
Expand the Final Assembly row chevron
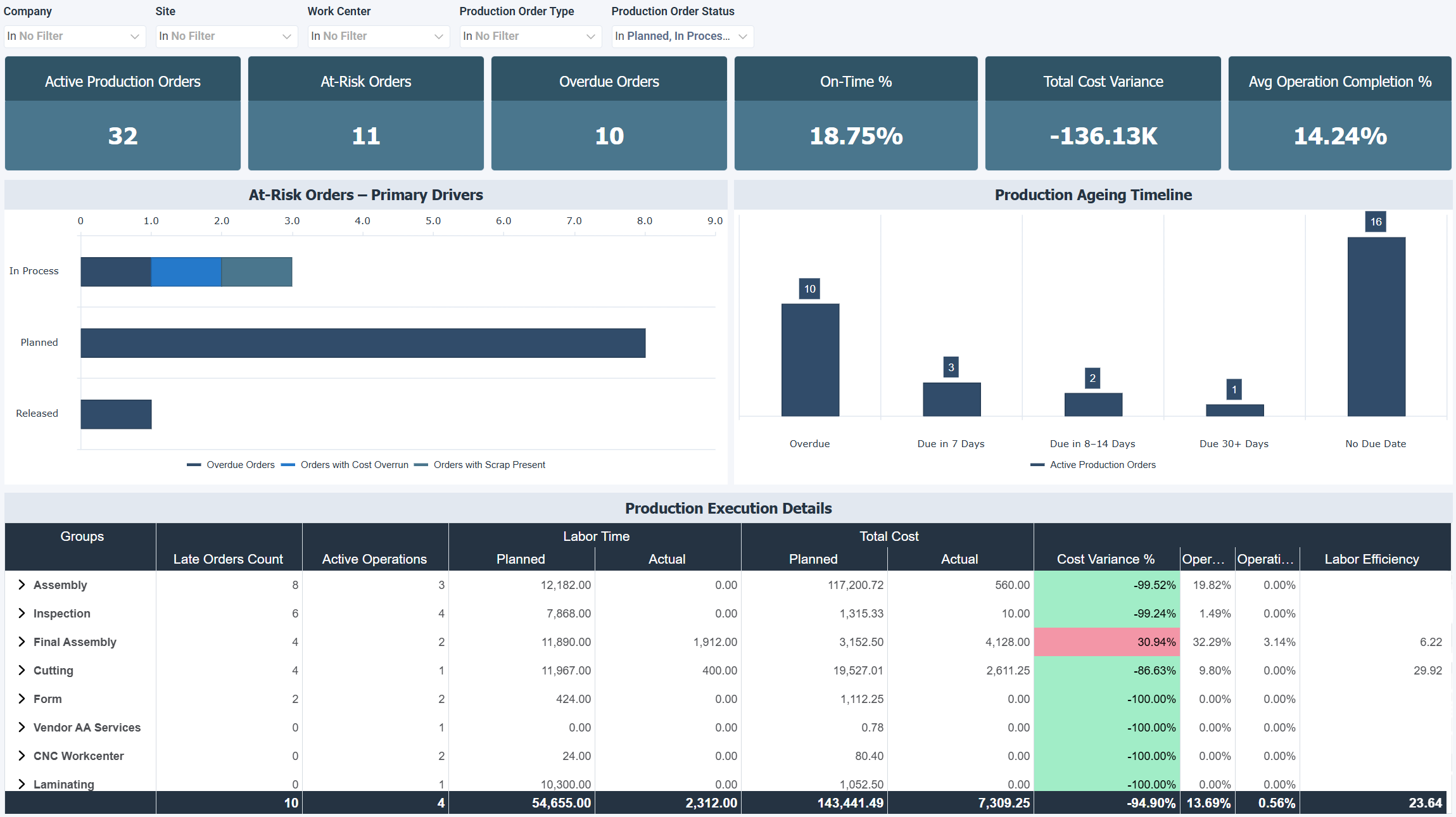point(22,642)
